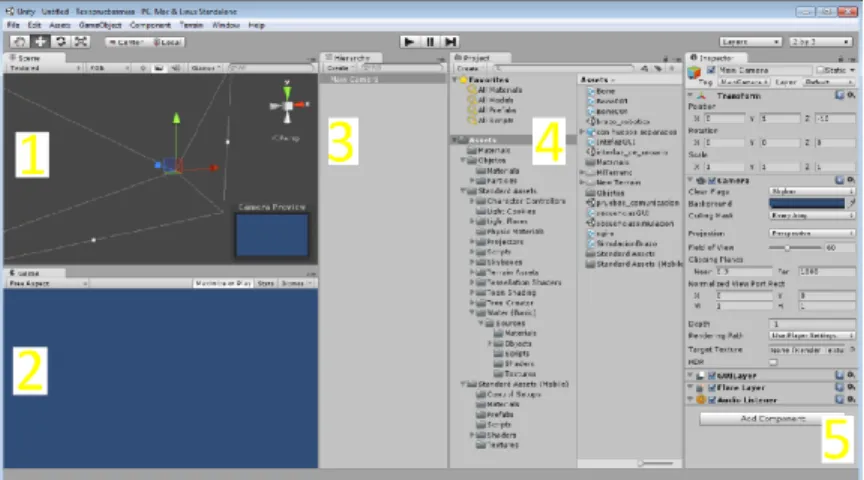Open Camera component gear menu

pos(851,180)
